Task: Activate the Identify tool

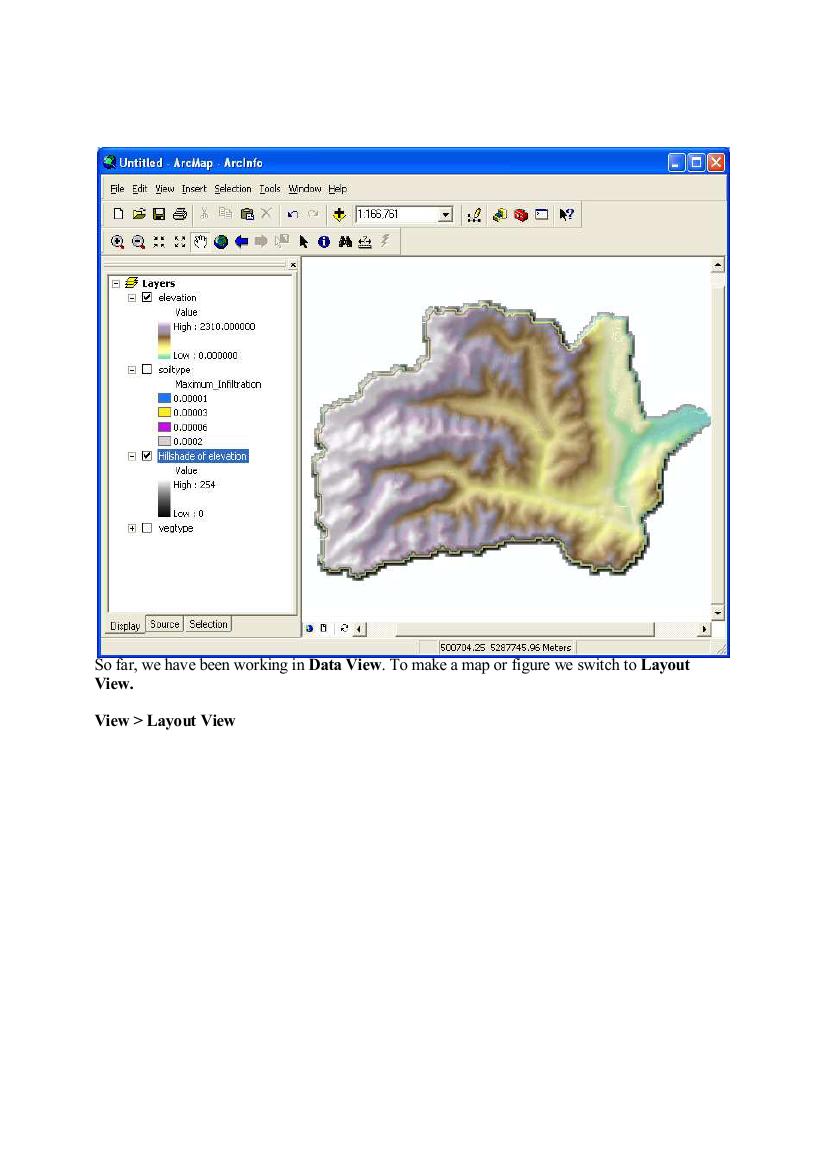Action: coord(324,242)
